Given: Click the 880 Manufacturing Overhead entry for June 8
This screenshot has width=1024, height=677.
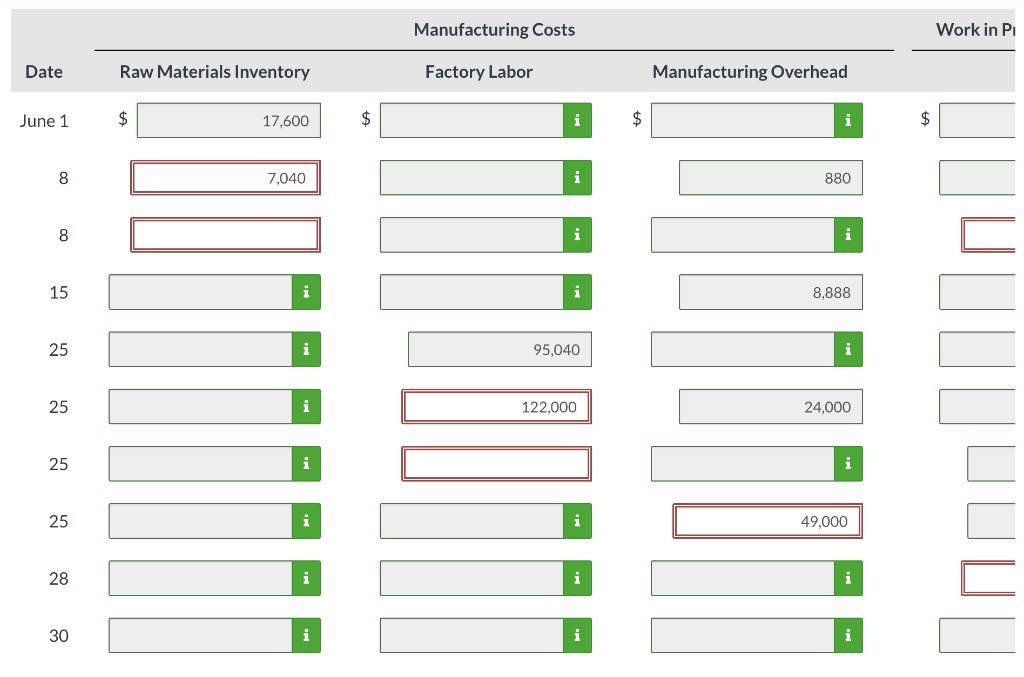Looking at the screenshot, I should click(770, 177).
